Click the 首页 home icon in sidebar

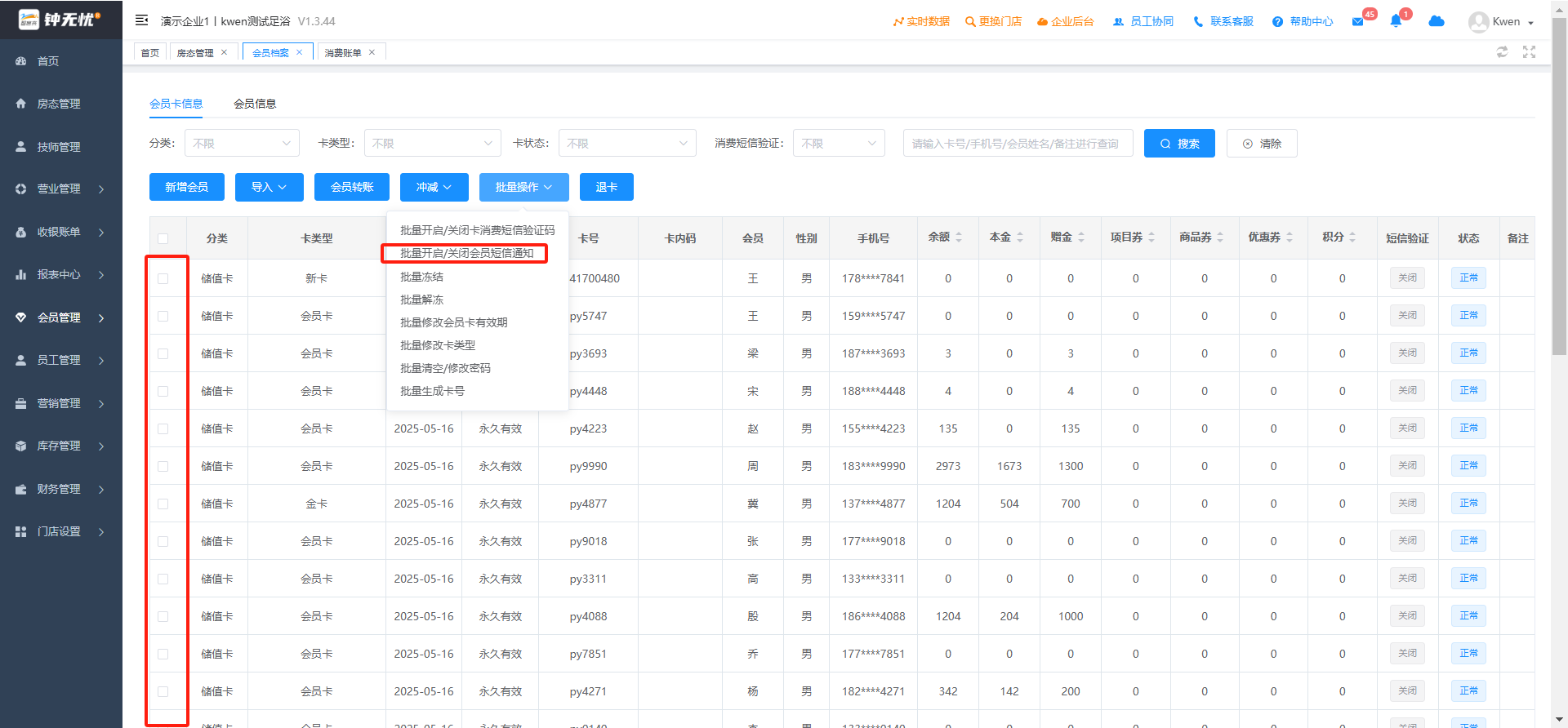[21, 61]
